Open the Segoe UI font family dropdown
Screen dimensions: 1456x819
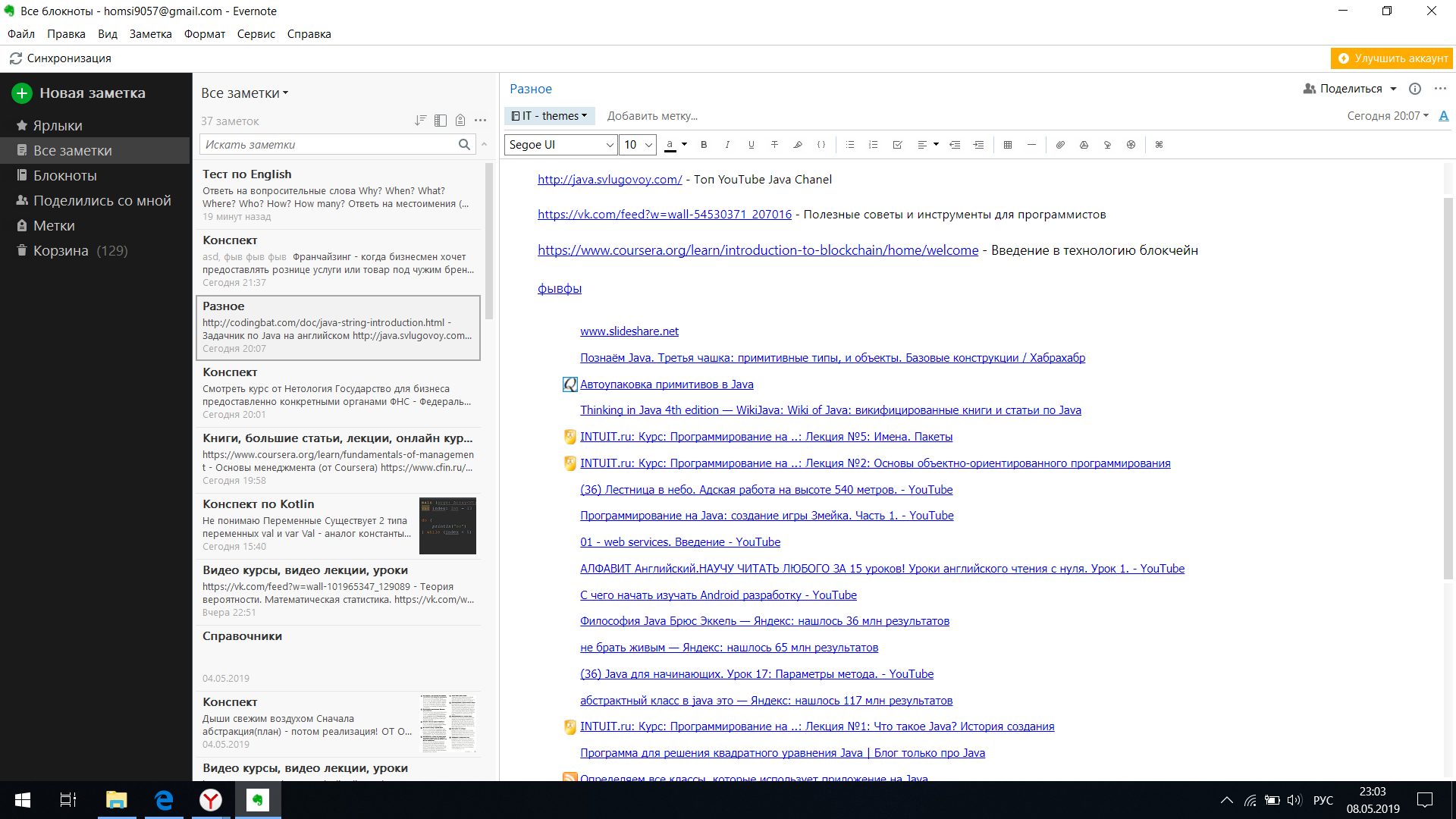coord(560,145)
